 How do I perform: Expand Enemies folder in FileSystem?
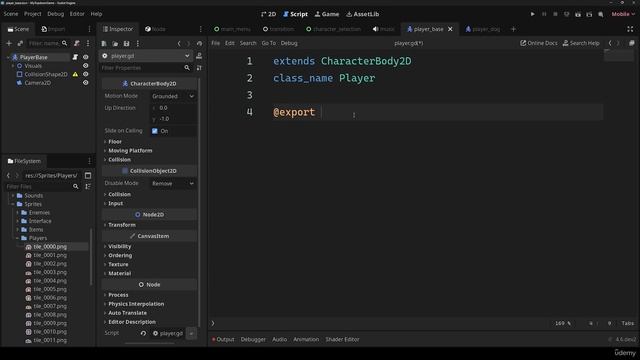[18, 213]
